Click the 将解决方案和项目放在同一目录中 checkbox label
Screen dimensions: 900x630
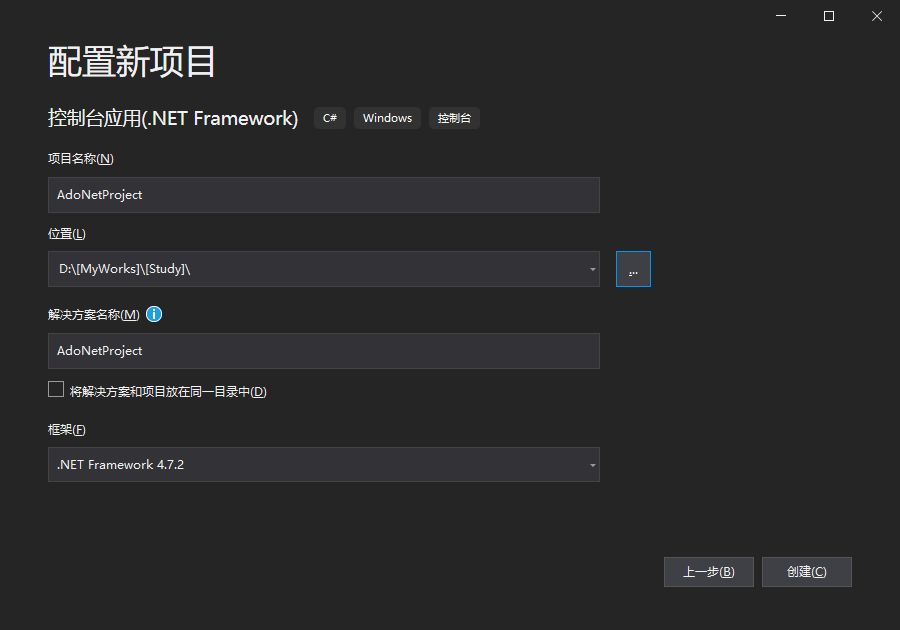(168, 392)
